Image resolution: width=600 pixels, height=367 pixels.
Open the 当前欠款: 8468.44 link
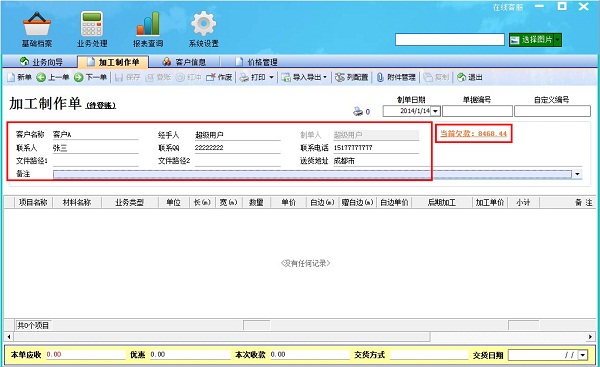[x=474, y=134]
